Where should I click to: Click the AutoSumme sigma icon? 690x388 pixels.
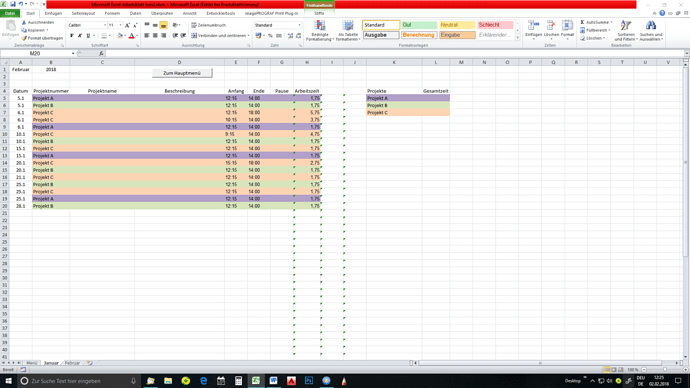pos(582,22)
